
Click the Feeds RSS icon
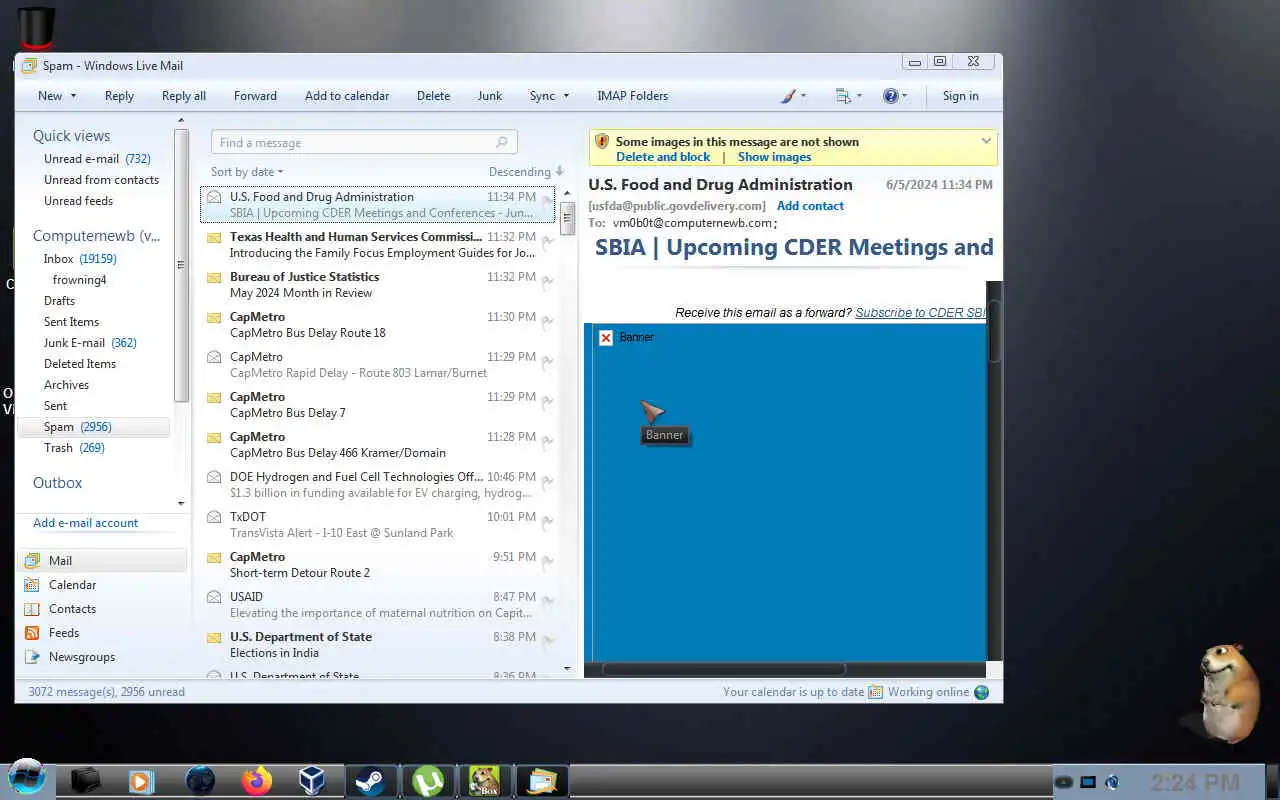point(33,633)
